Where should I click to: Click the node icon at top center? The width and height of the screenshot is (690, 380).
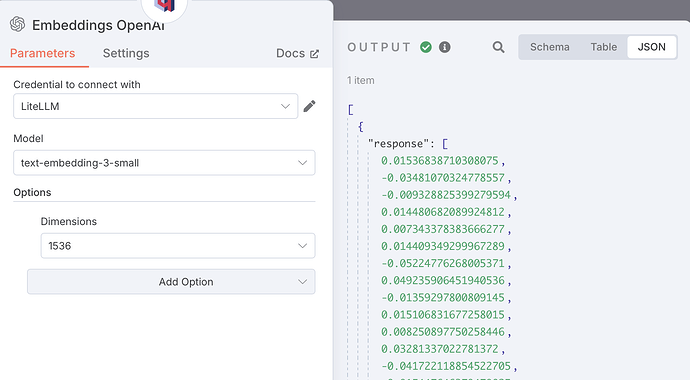[165, 5]
